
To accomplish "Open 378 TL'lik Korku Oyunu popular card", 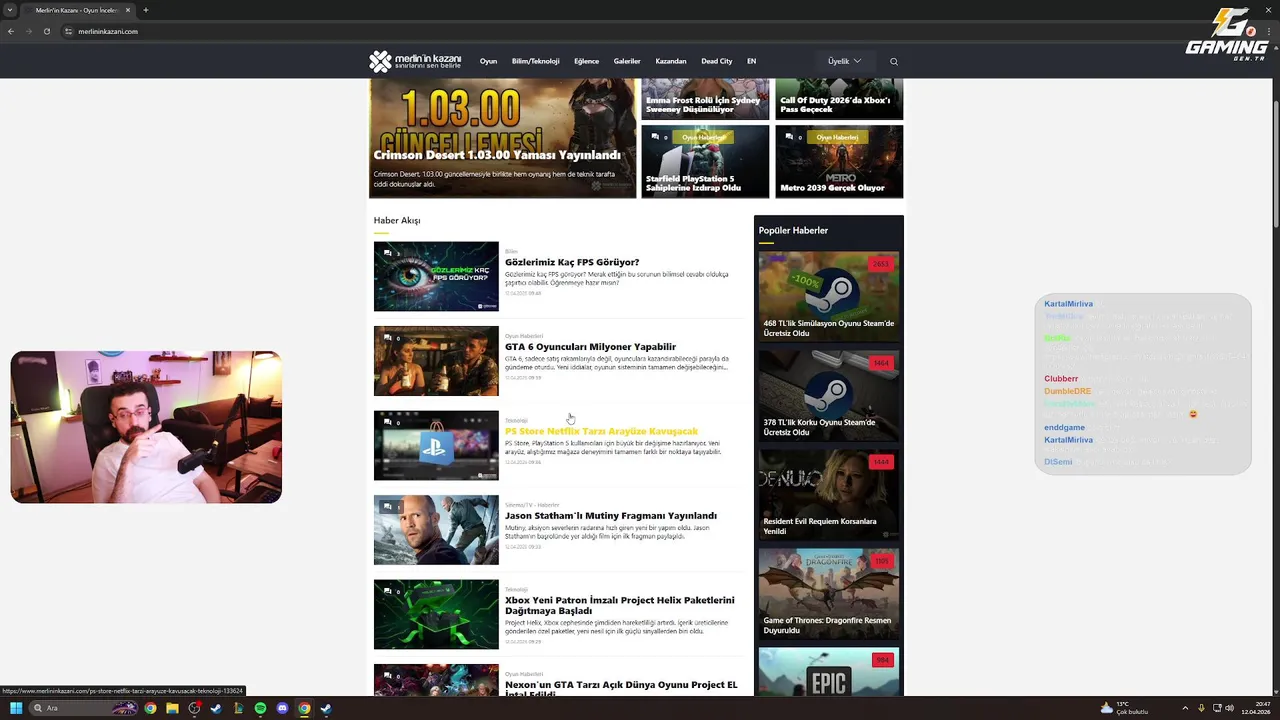I will 829,394.
